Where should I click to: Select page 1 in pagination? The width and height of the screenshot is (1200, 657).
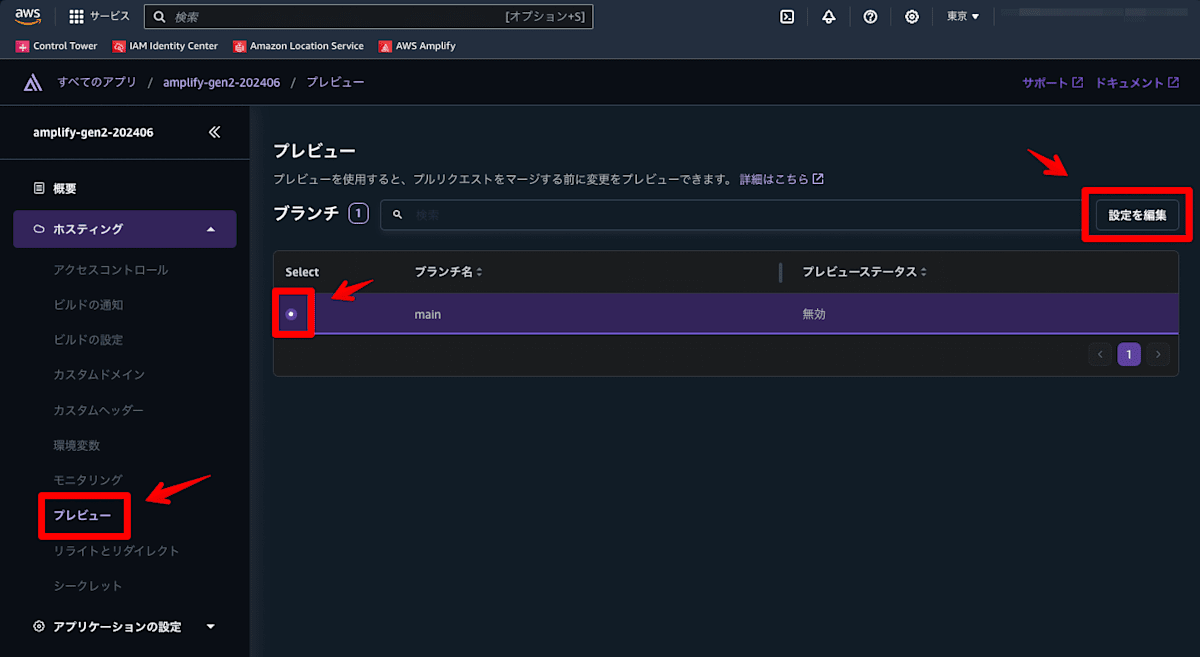tap(1129, 354)
